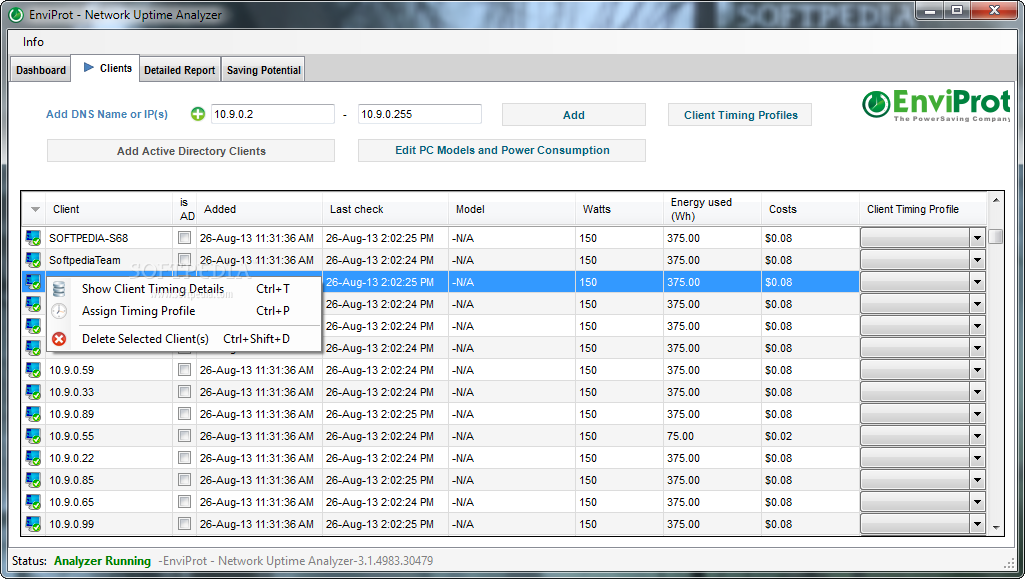Click the table scrollbar down arrow
1025x579 pixels.
click(996, 527)
